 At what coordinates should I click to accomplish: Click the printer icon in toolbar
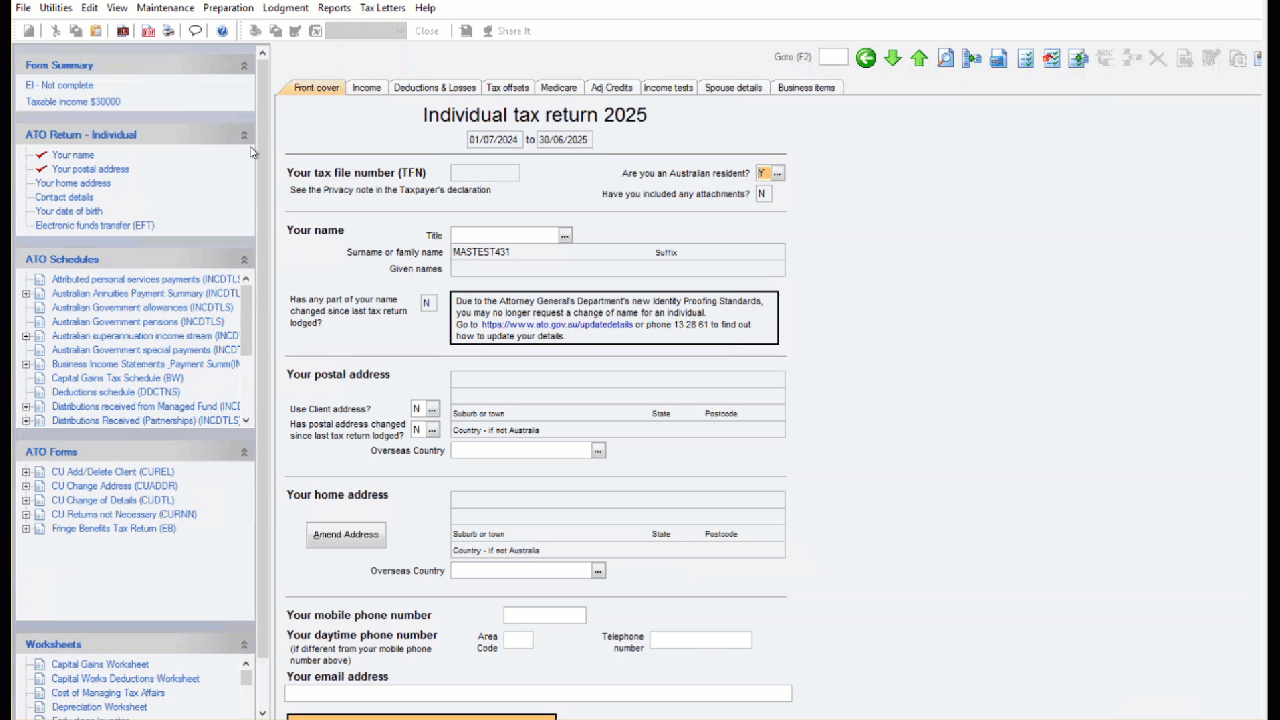tap(168, 31)
